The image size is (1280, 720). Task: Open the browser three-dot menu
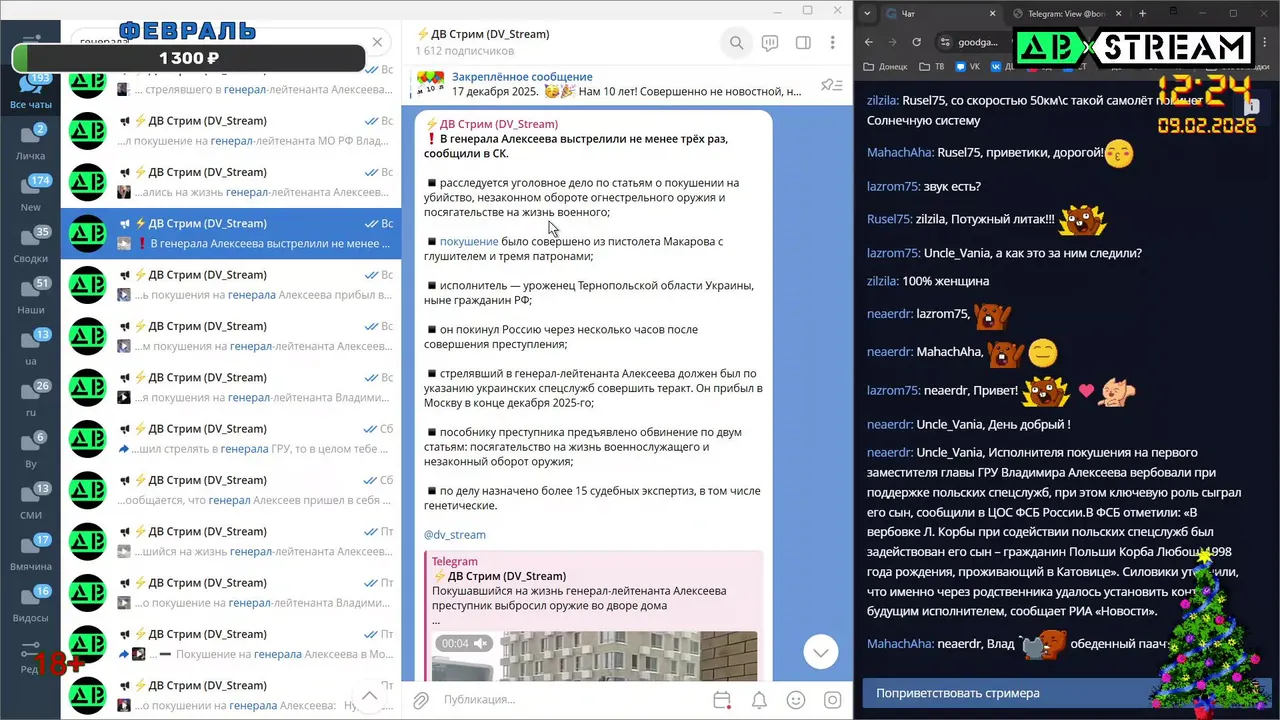click(1264, 42)
